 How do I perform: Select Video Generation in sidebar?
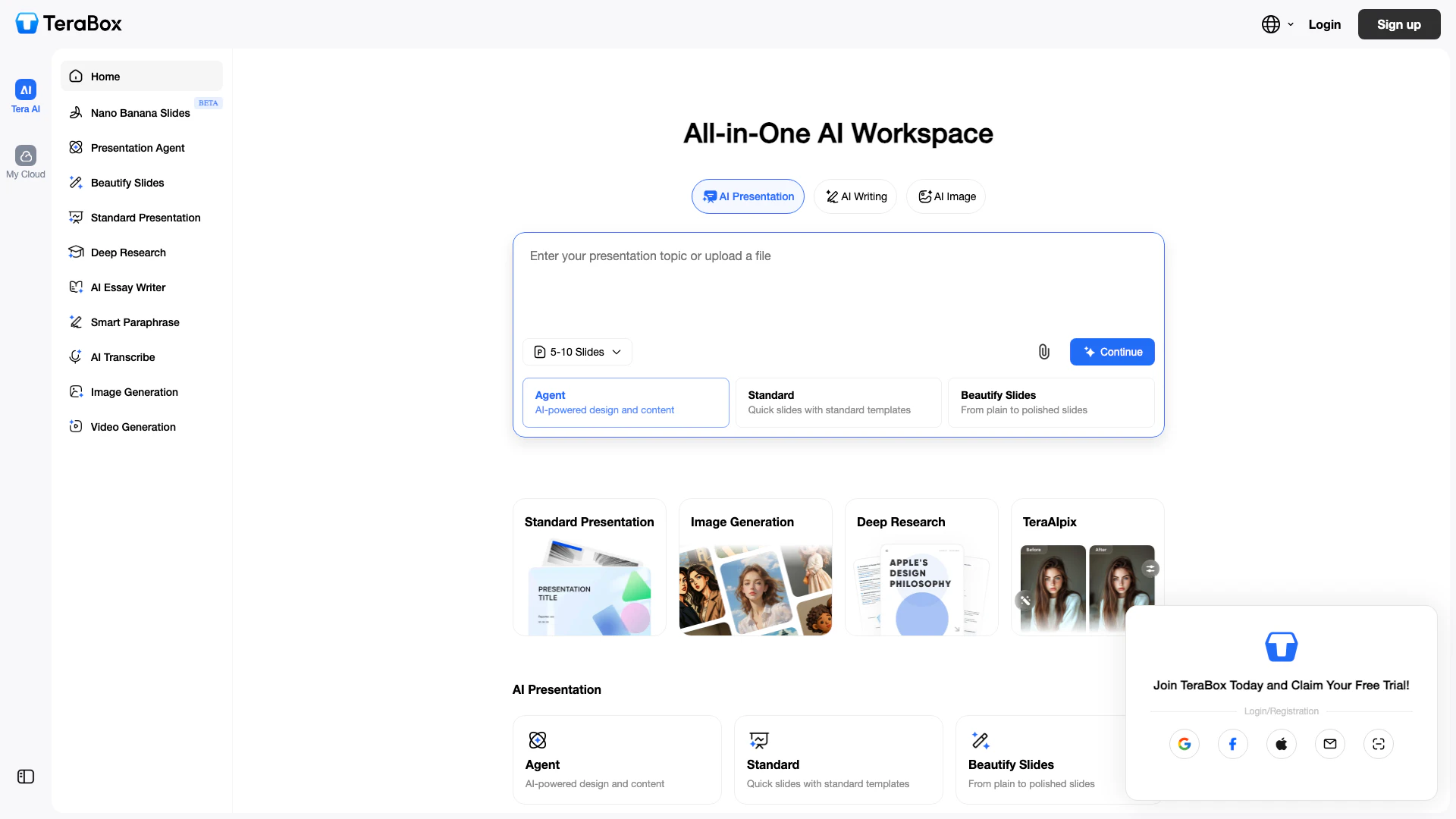click(132, 427)
